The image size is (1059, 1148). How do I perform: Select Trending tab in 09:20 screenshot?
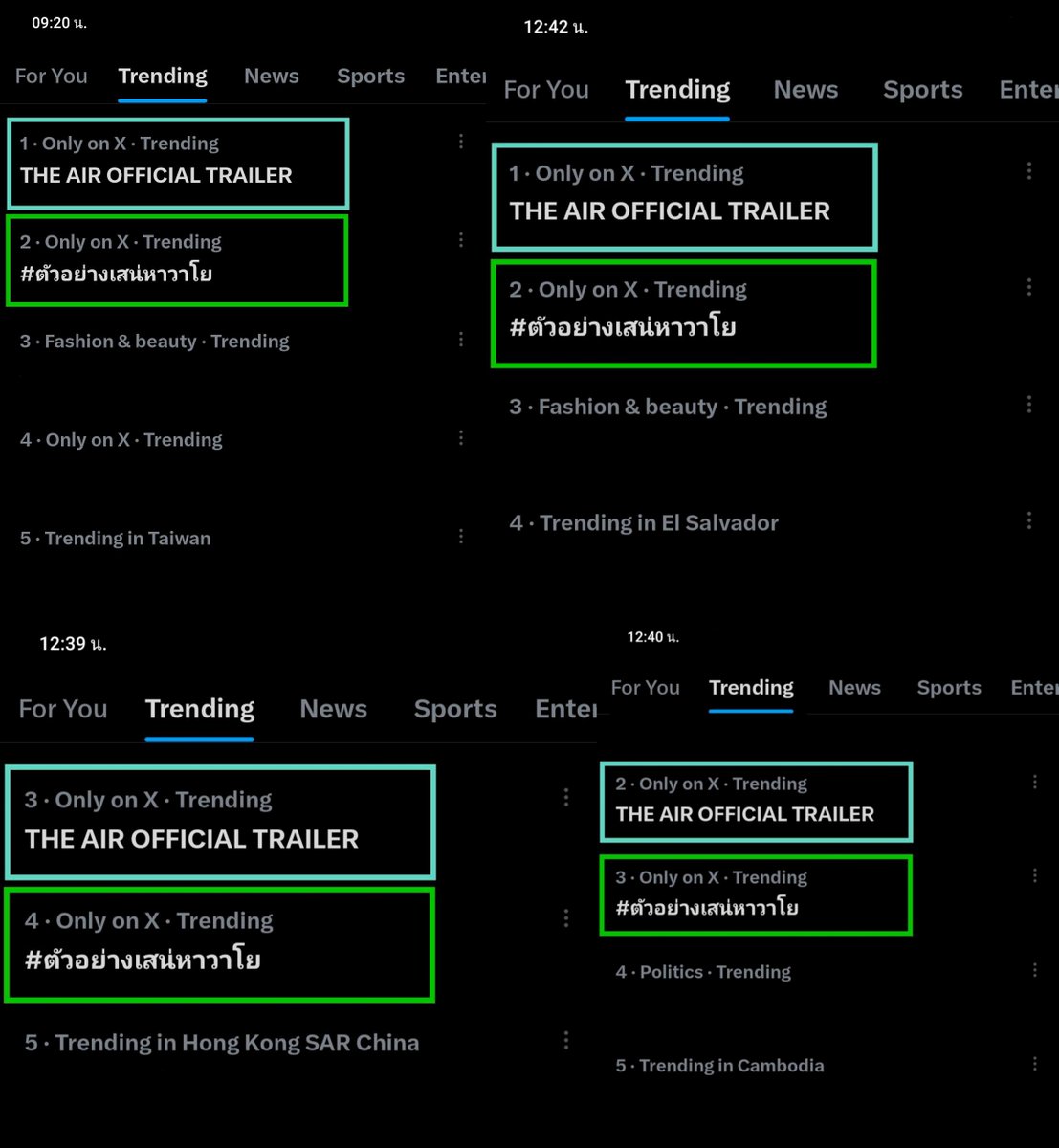(x=163, y=77)
